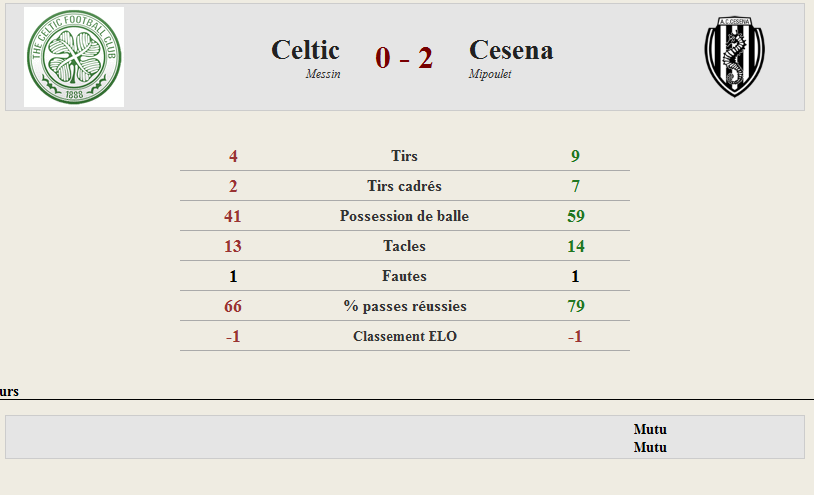
Task: Click Celtic's shots count 4
Action: coord(233,156)
